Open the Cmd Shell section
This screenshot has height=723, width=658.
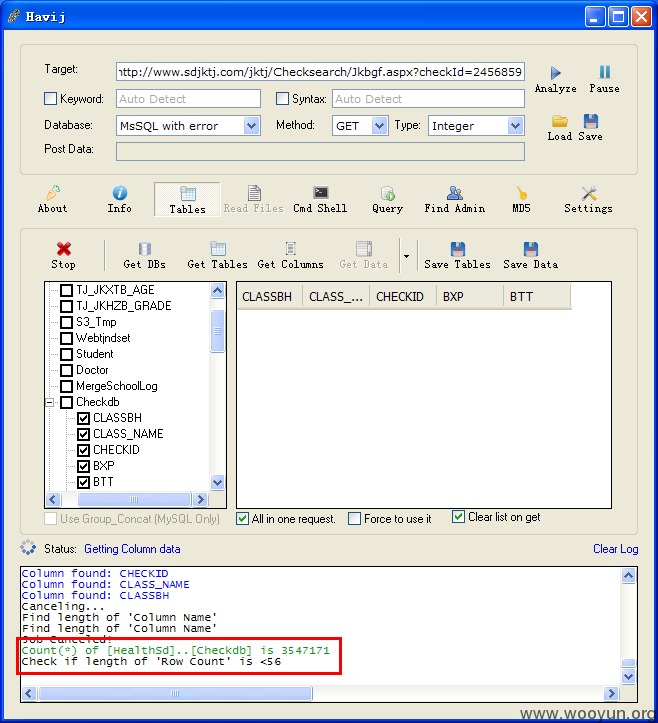coord(320,200)
